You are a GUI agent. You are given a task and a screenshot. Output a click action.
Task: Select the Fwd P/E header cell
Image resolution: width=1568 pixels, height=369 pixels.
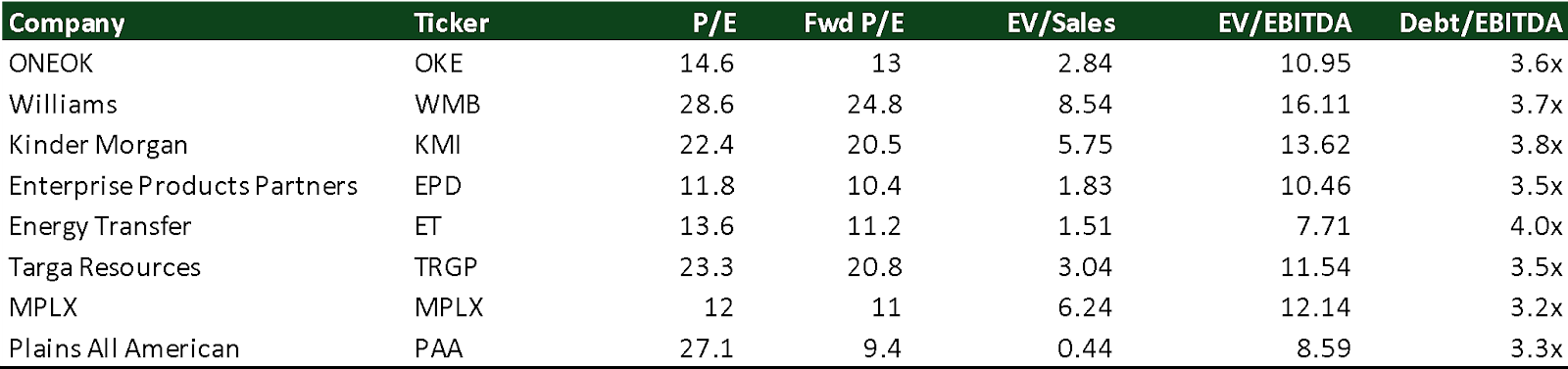point(853,23)
